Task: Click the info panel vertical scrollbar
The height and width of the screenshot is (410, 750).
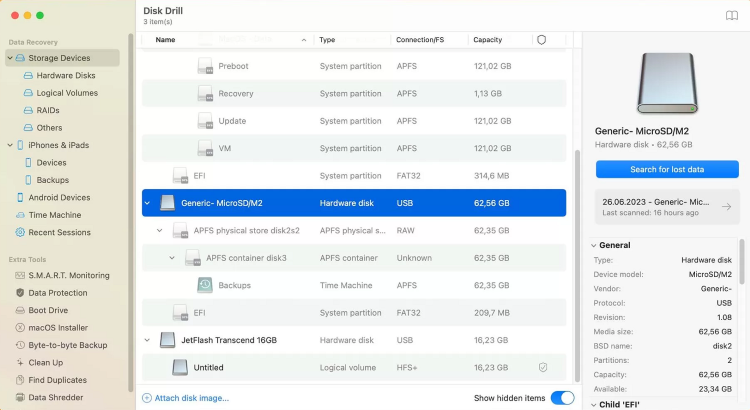Action: click(x=742, y=261)
